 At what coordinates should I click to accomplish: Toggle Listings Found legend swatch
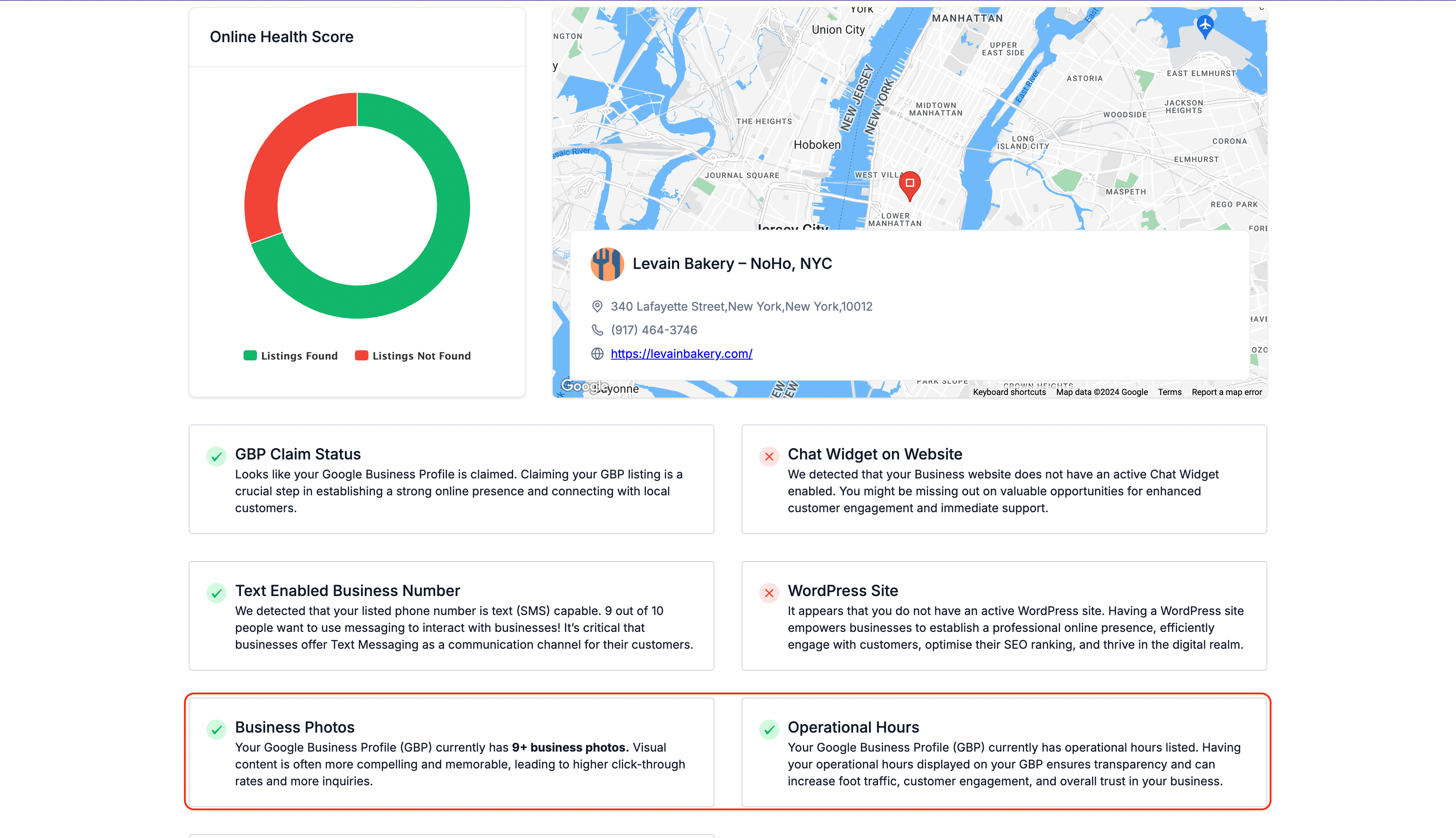[x=249, y=356]
